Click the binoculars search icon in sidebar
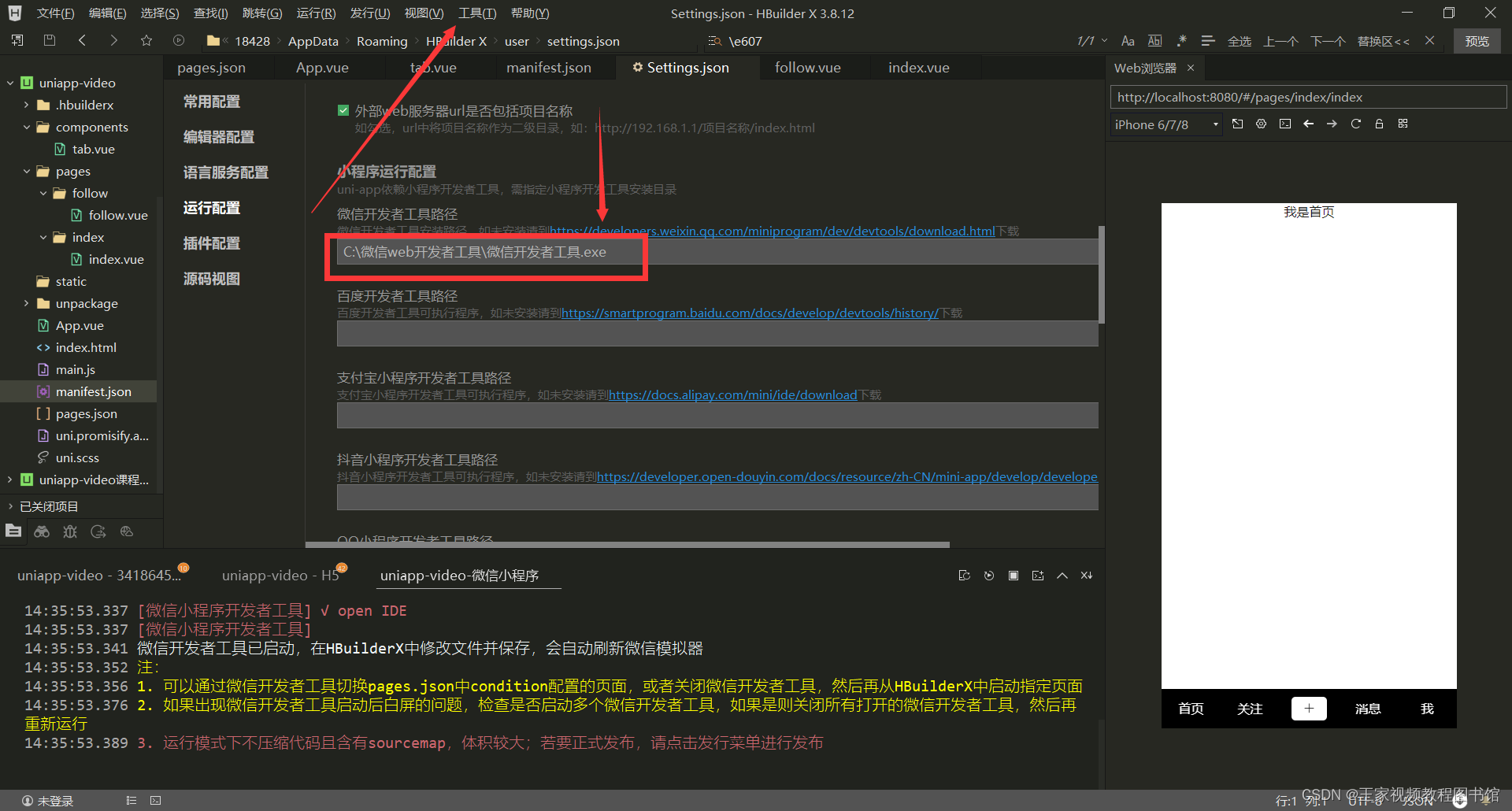This screenshot has width=1512, height=811. coord(42,531)
